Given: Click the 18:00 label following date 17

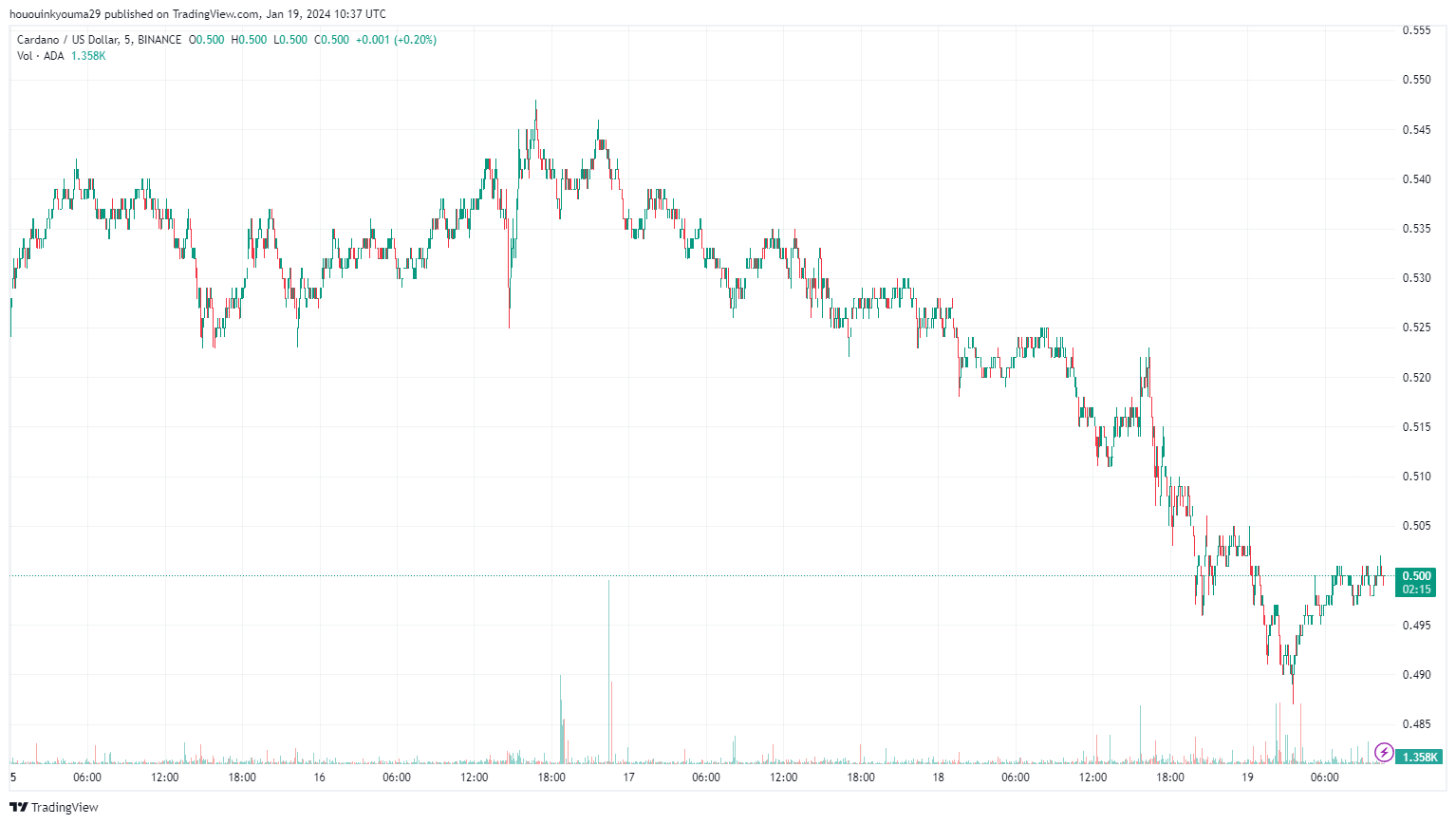Looking at the screenshot, I should (x=861, y=777).
